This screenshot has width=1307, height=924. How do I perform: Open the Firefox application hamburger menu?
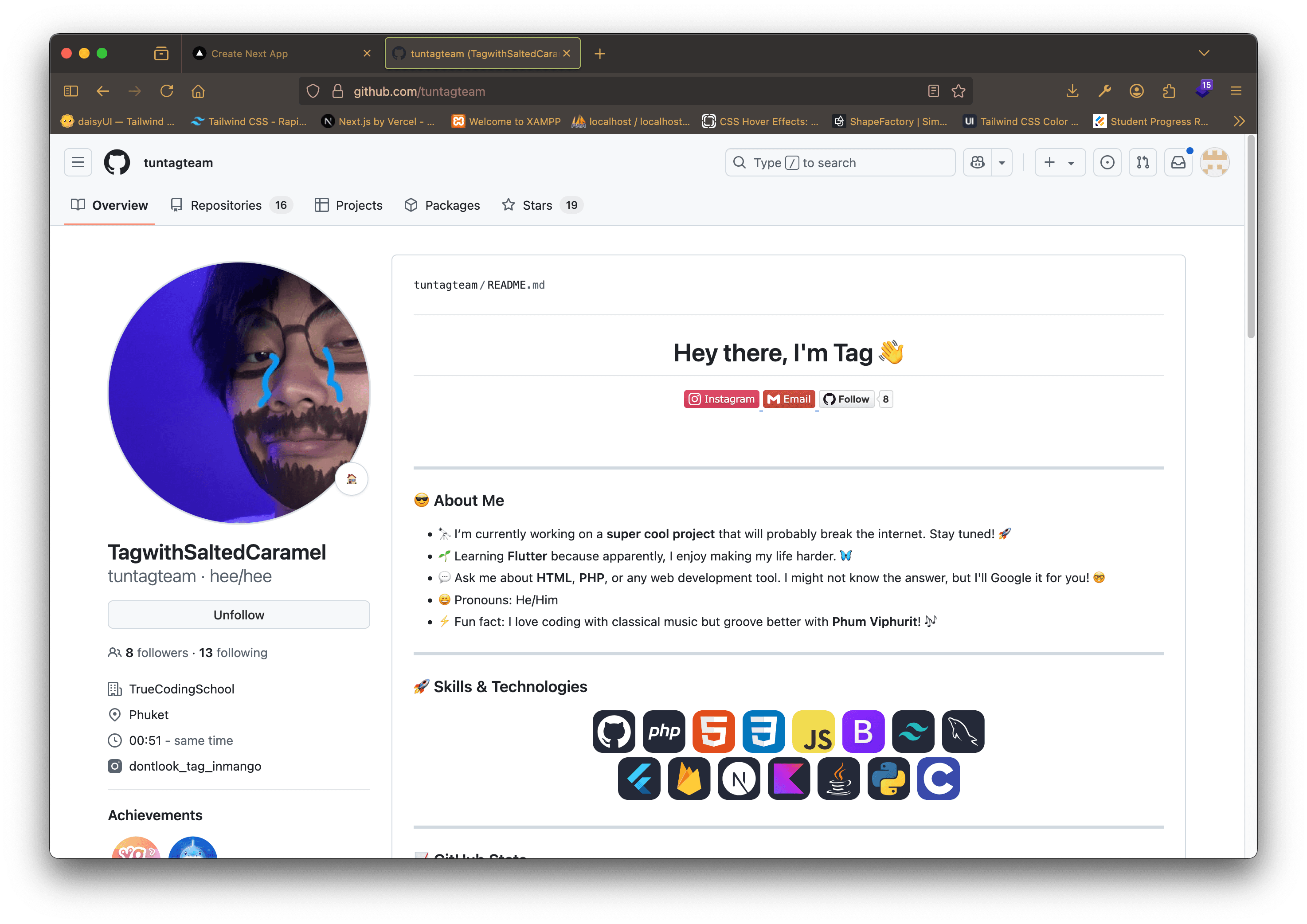tap(1236, 91)
